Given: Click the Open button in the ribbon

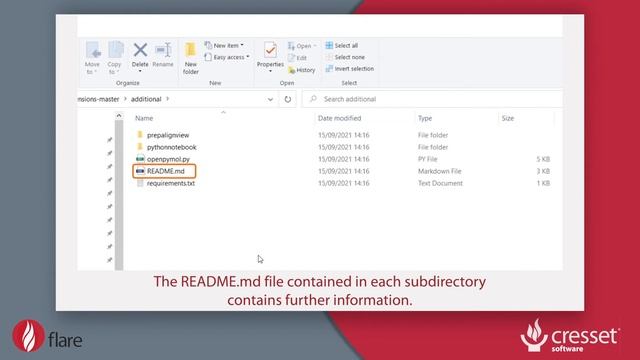Looking at the screenshot, I should (302, 46).
